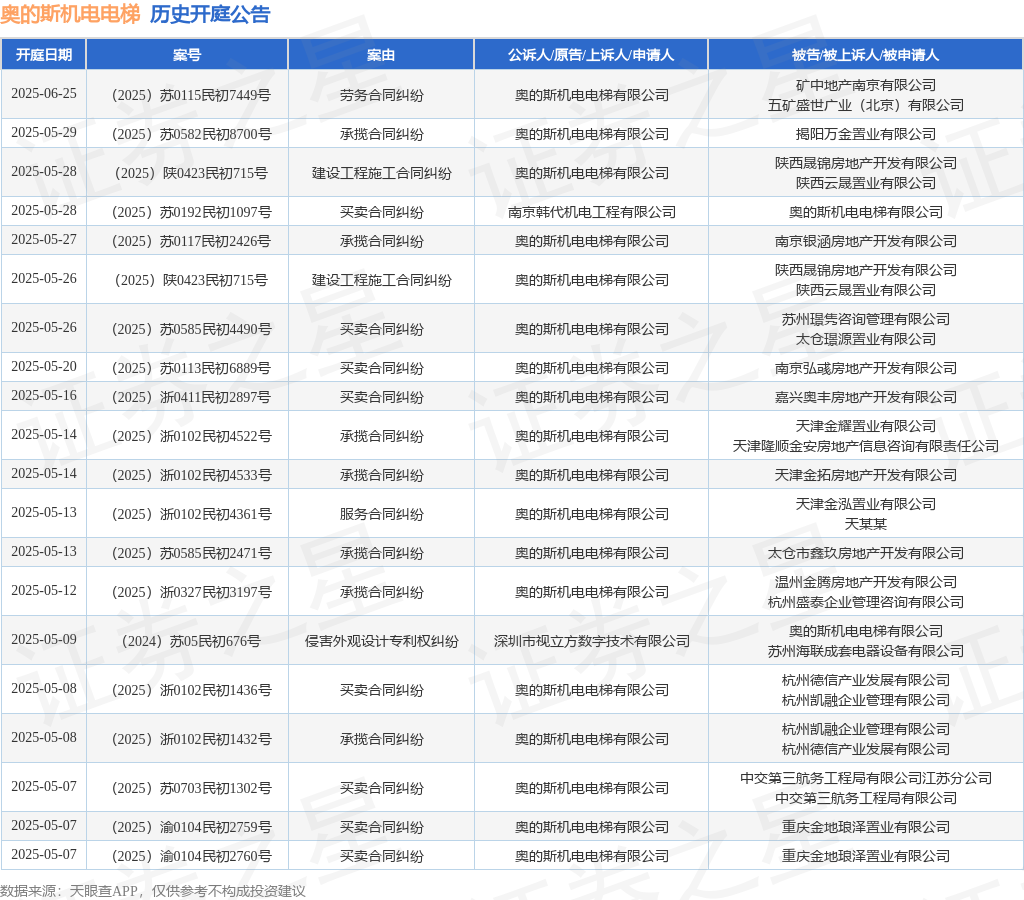This screenshot has height=900, width=1024.
Task: Click defendant "天津金泓置业有限公司"
Action: pyautogui.click(x=865, y=504)
